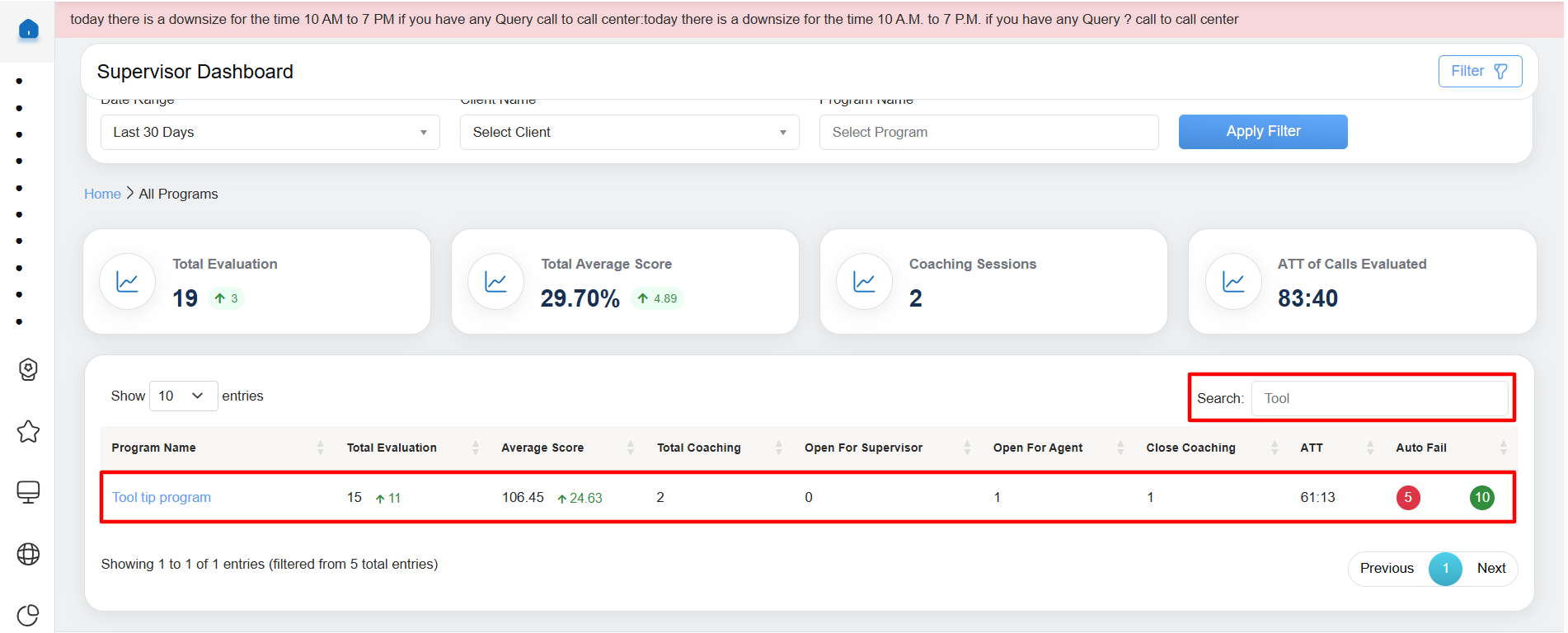Viewport: 1568px width, 633px height.
Task: Click the Filter button with funnel icon
Action: click(1479, 71)
